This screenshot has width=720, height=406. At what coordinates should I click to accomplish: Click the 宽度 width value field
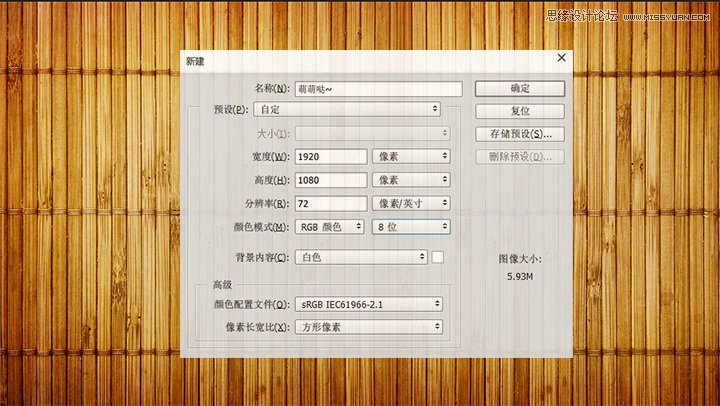tap(331, 156)
